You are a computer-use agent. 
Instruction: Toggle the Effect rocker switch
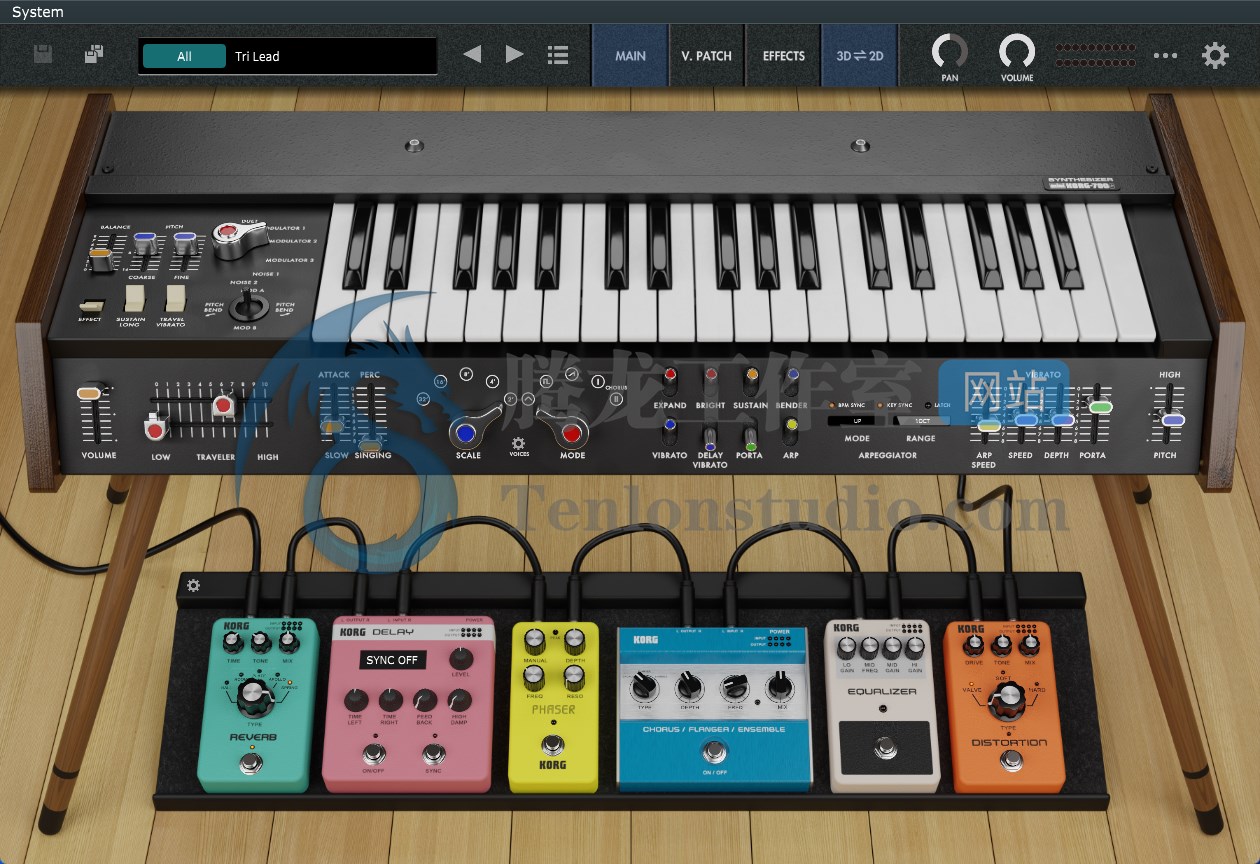[x=91, y=304]
